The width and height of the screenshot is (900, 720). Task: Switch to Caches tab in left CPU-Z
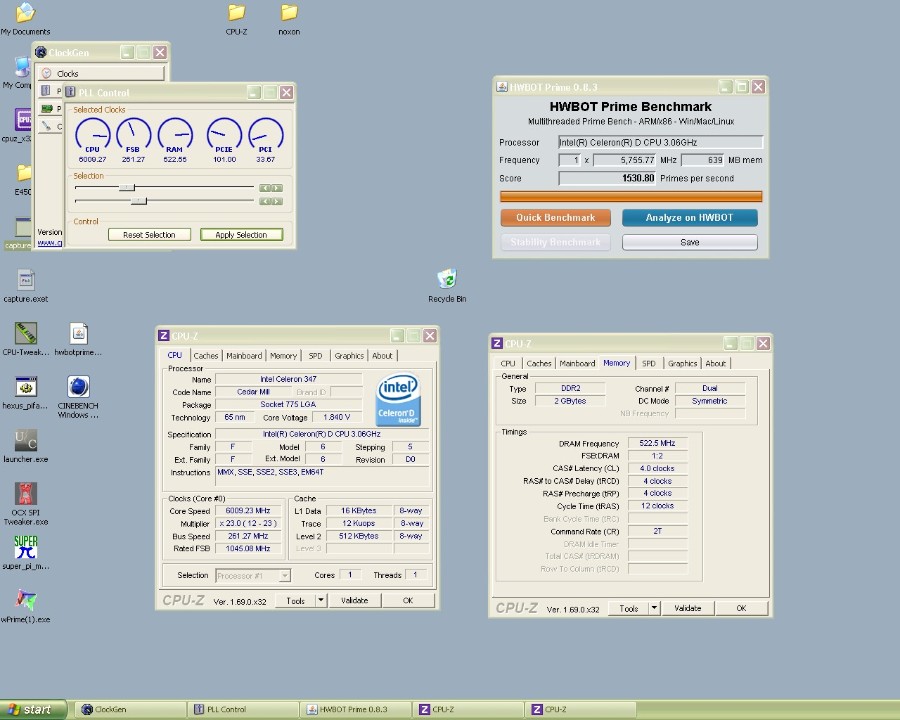[x=205, y=356]
